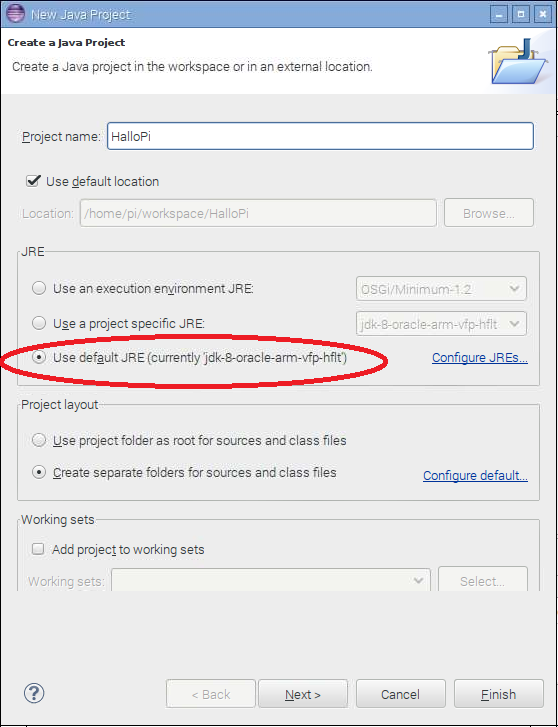Screen dimensions: 558x727
Task: Select Use an execution environment JRE
Action: pos(39,288)
